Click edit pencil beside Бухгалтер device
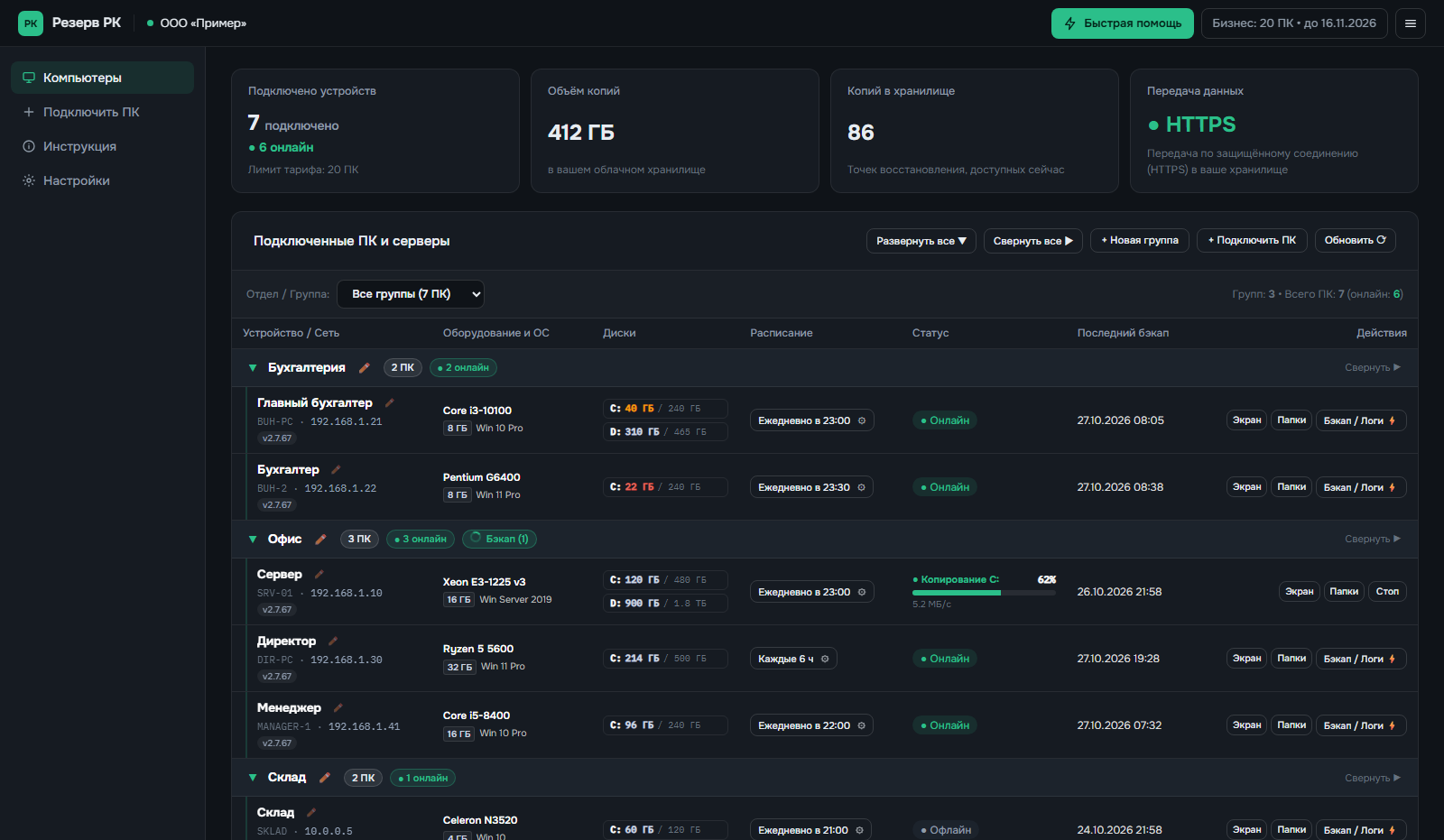The width and height of the screenshot is (1444, 840). tap(336, 469)
